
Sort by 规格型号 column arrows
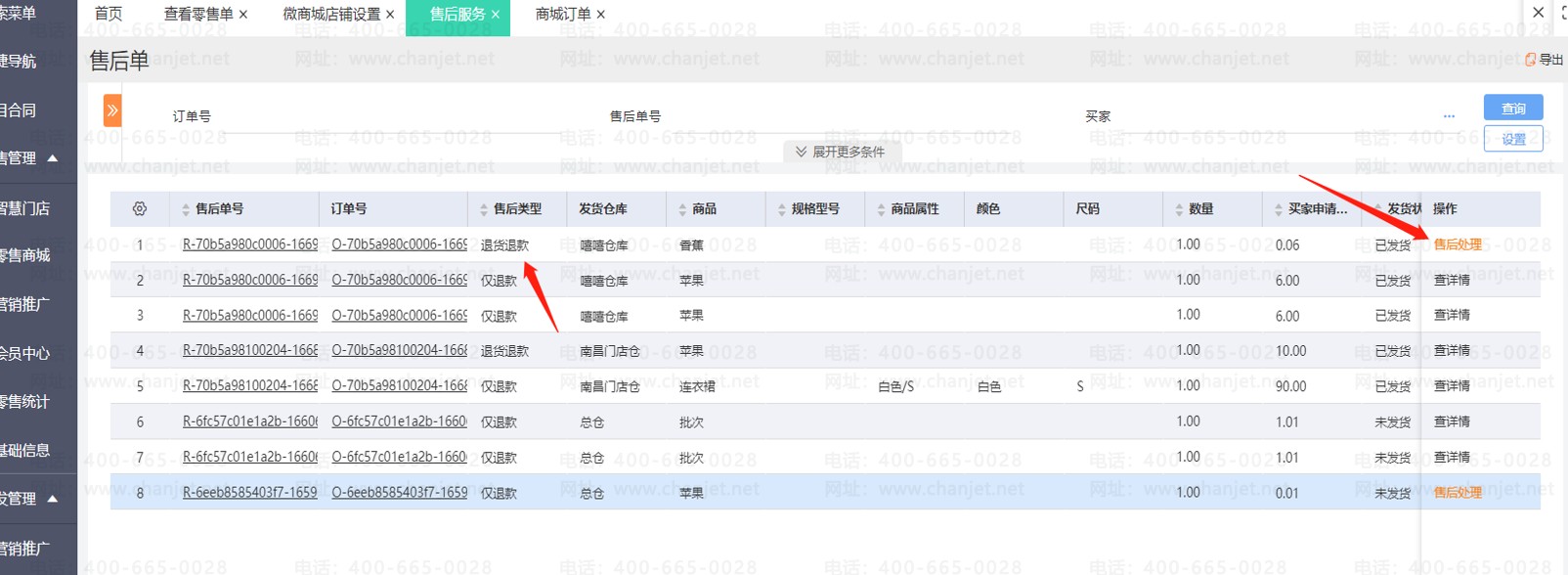point(782,209)
